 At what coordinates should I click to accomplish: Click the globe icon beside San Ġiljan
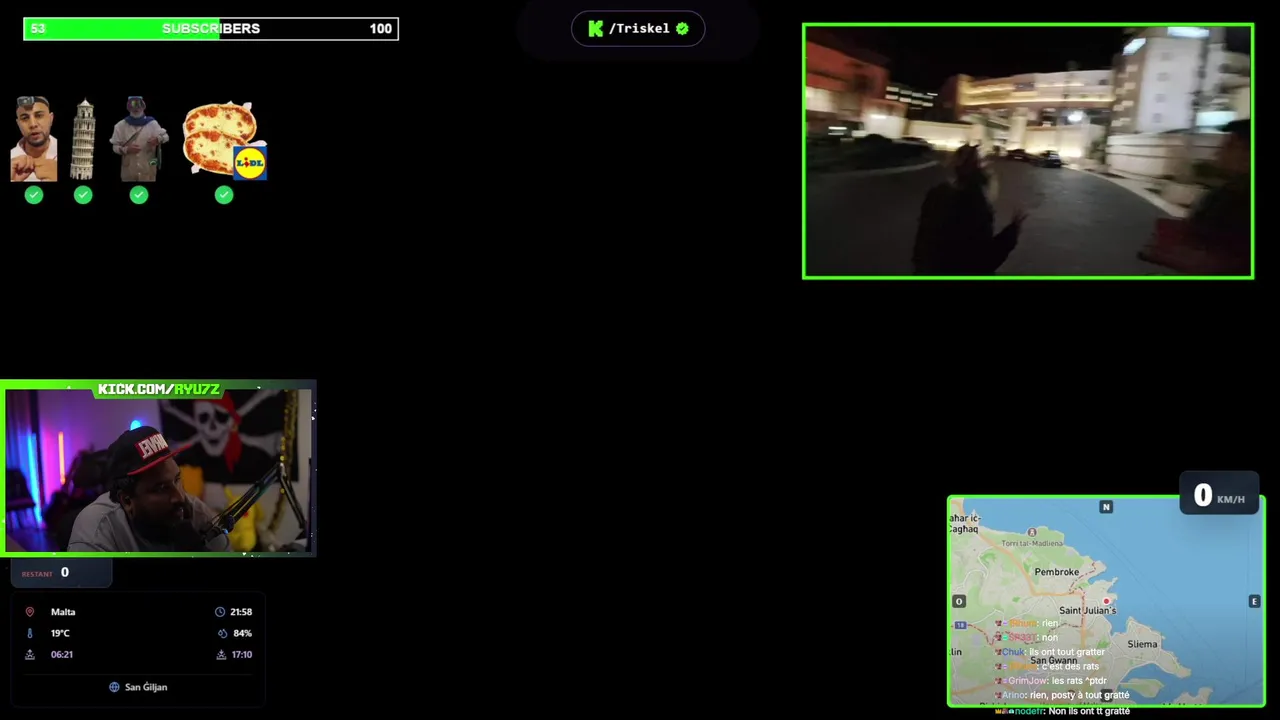pos(114,687)
